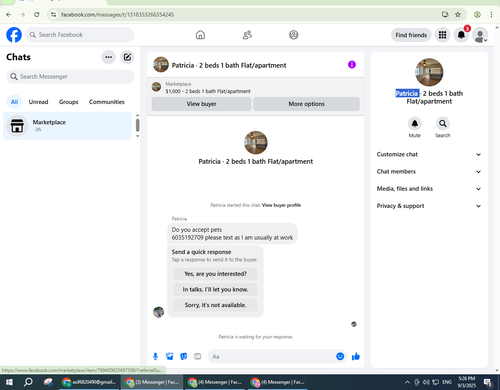Start a new message with compose icon
The height and width of the screenshot is (390, 500).
point(127,57)
